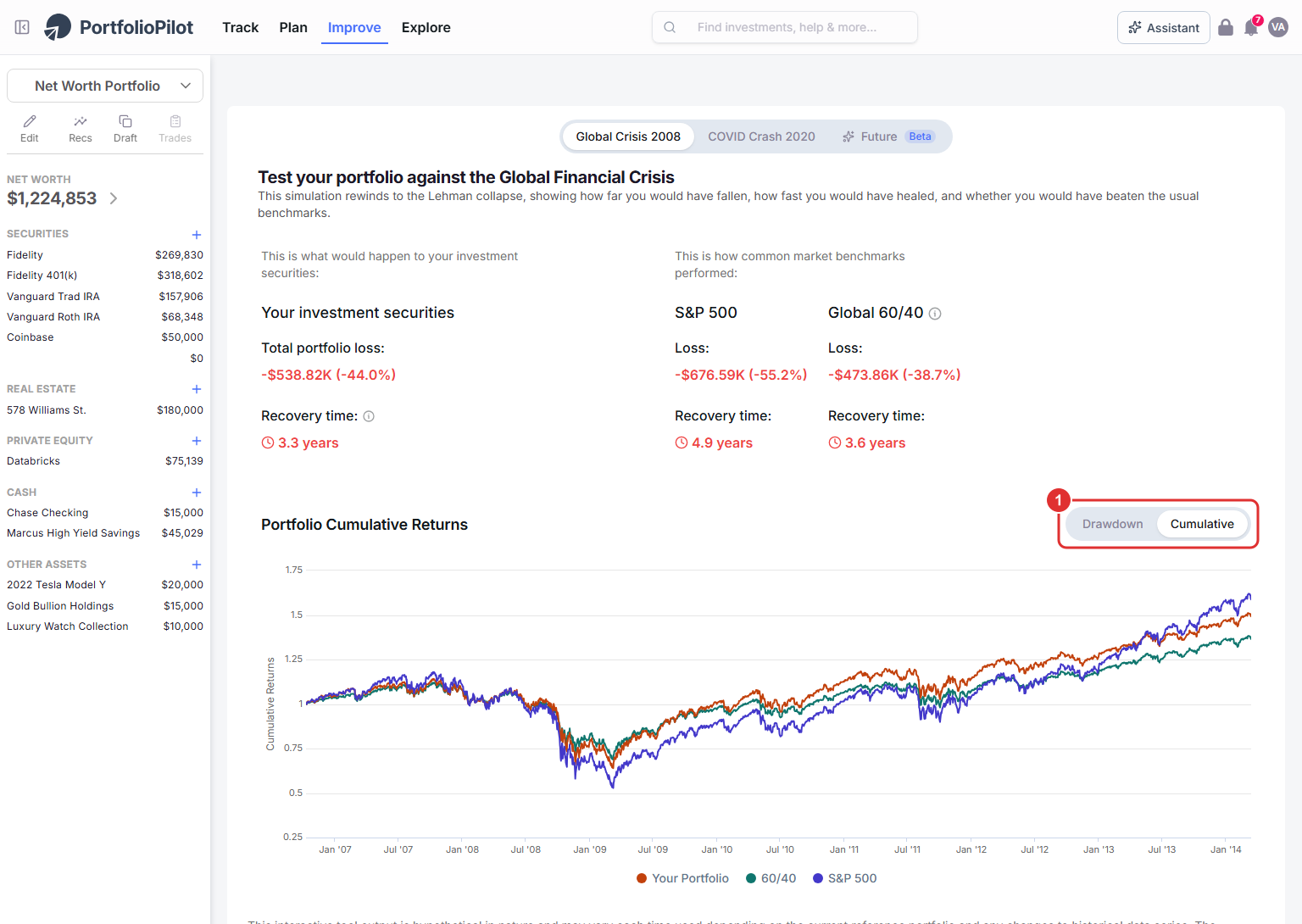
Task: Click the Draft copy icon
Action: click(125, 121)
